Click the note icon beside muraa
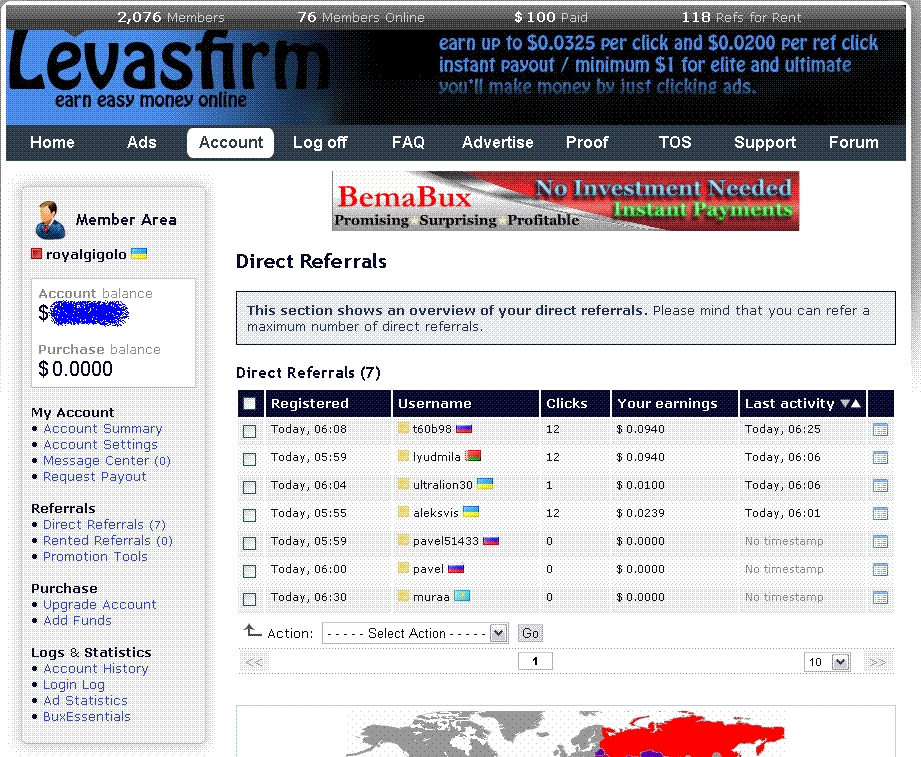The width and height of the screenshot is (921, 757). tap(403, 596)
